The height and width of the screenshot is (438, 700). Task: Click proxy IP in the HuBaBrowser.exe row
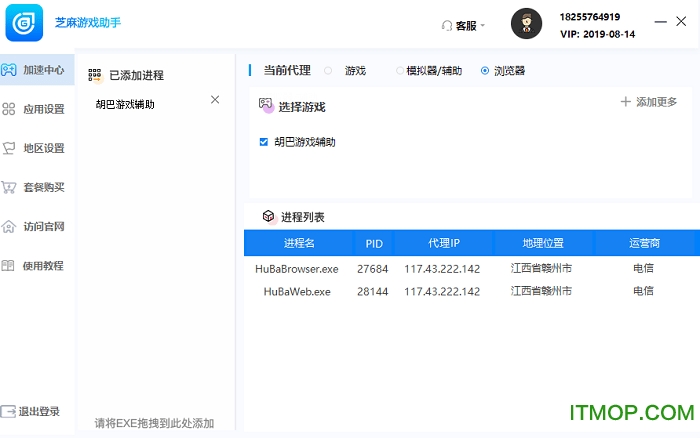[442, 269]
